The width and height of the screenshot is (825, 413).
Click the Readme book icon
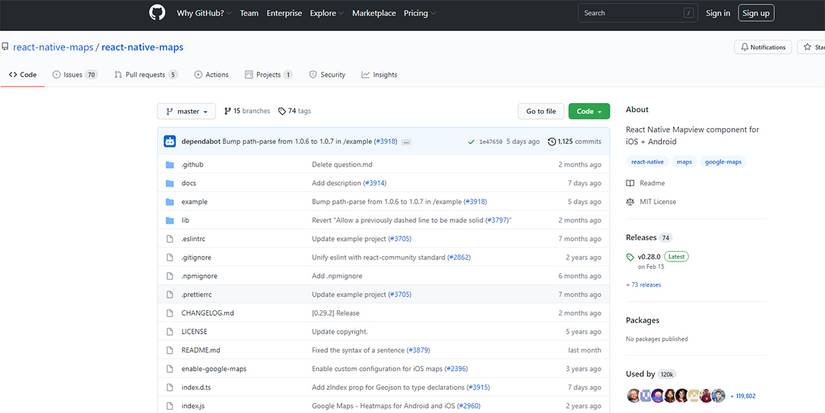630,183
